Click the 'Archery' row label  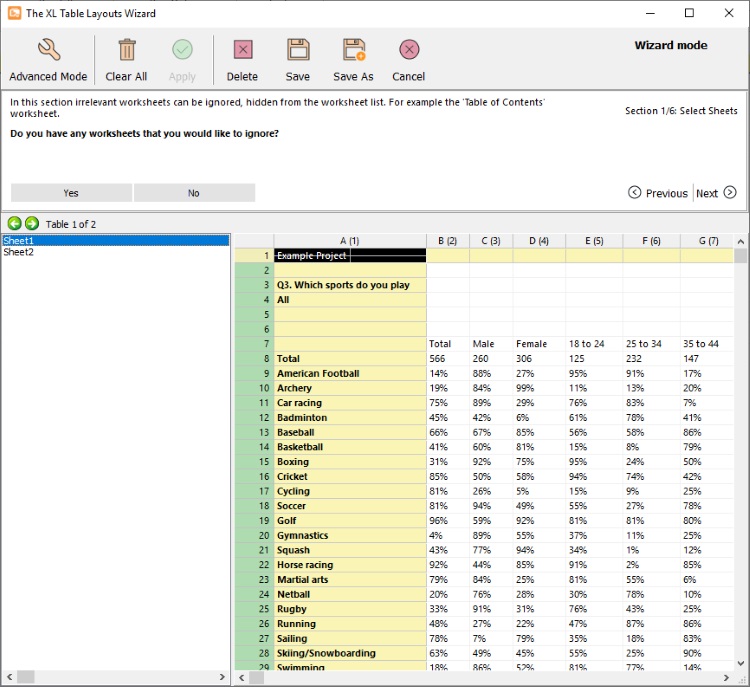[350, 388]
